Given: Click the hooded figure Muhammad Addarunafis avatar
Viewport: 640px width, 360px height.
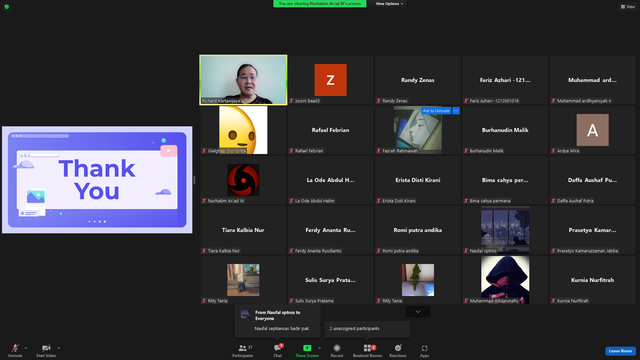Looking at the screenshot, I should pos(505,280).
